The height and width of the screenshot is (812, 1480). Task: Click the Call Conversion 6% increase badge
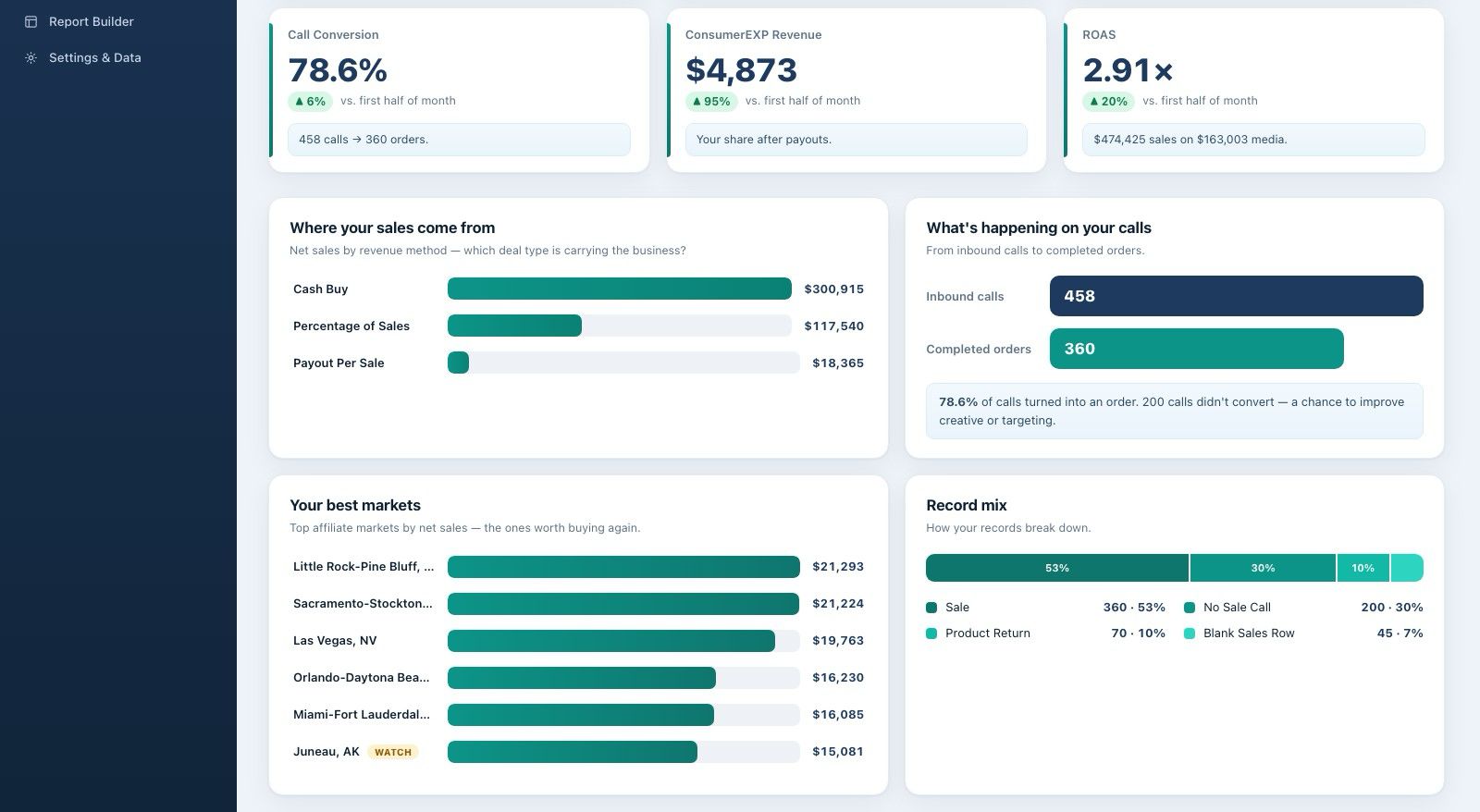(310, 102)
